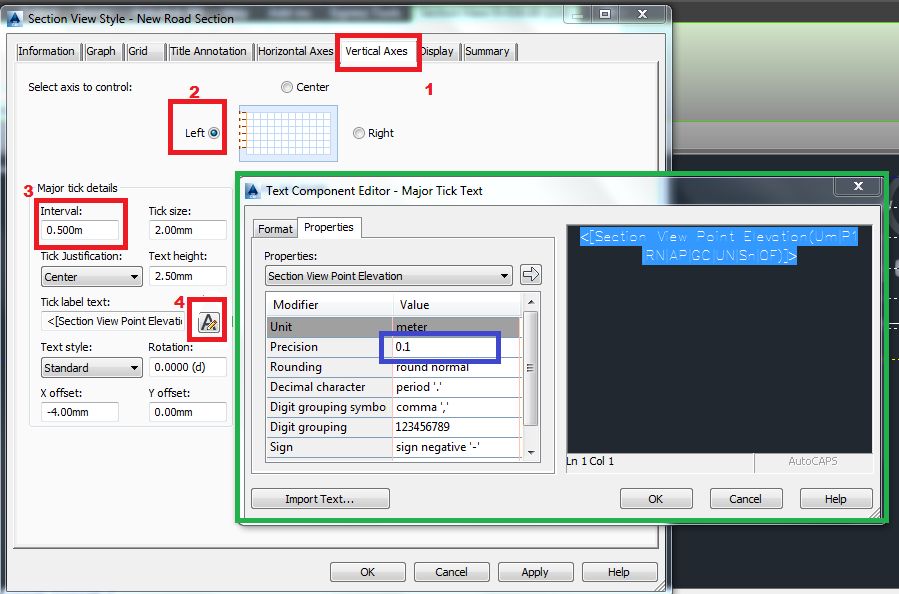Click Help in the Text Component Editor
899x594 pixels.
[x=836, y=498]
